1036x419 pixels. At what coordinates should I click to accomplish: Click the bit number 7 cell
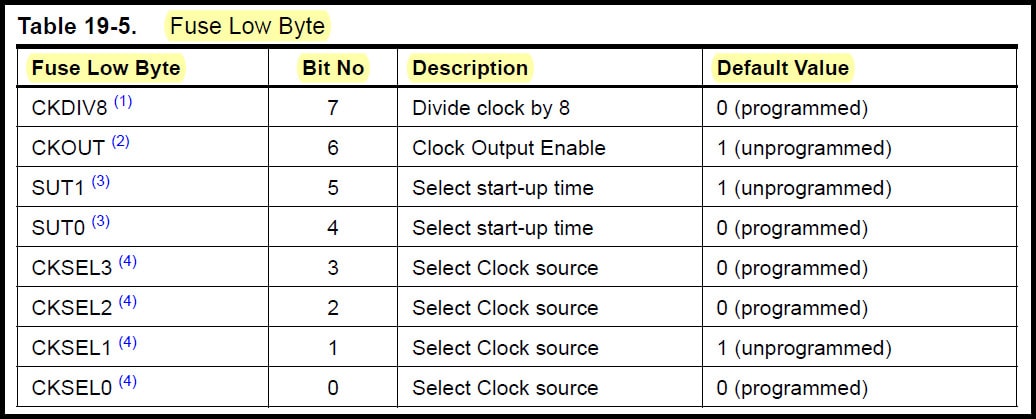pyautogui.click(x=333, y=108)
